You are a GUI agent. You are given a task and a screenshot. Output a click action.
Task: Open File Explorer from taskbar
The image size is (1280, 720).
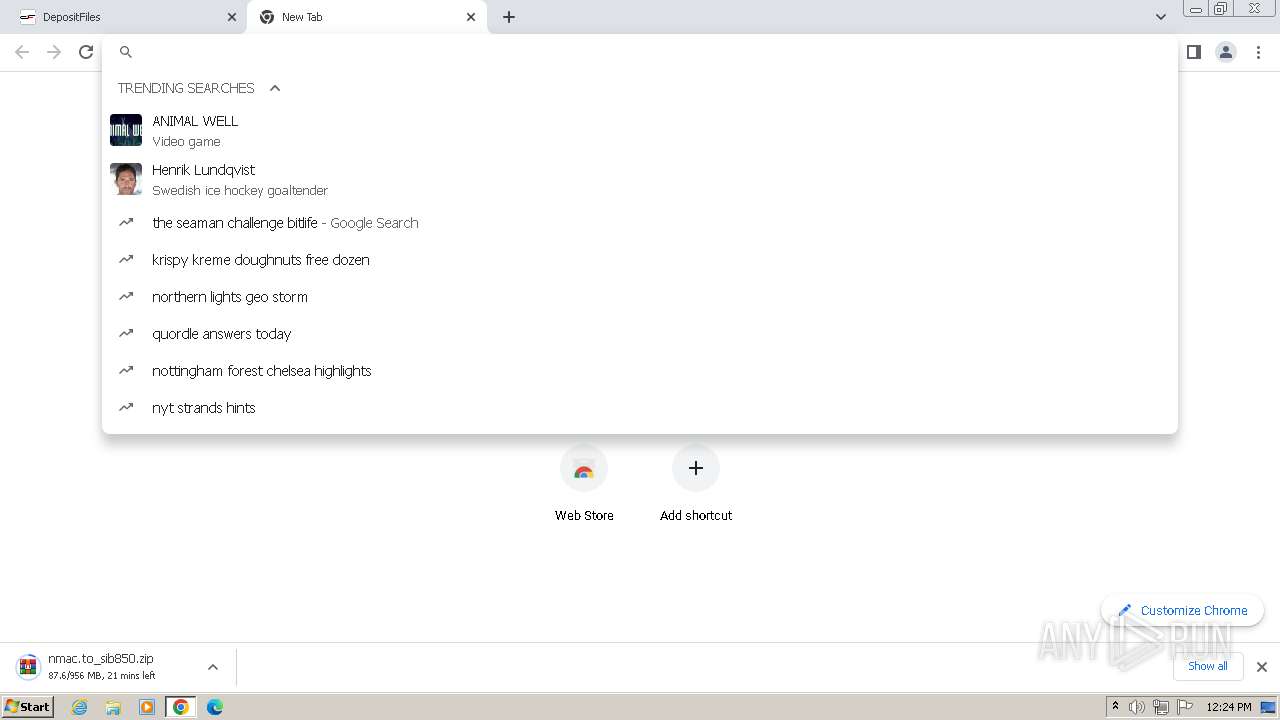pyautogui.click(x=113, y=707)
